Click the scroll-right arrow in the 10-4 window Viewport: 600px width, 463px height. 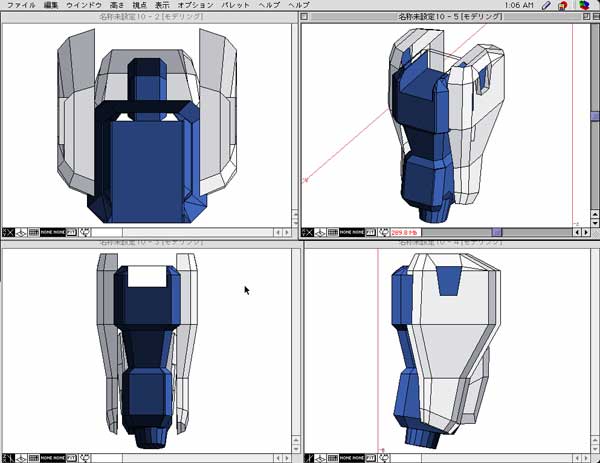click(586, 458)
